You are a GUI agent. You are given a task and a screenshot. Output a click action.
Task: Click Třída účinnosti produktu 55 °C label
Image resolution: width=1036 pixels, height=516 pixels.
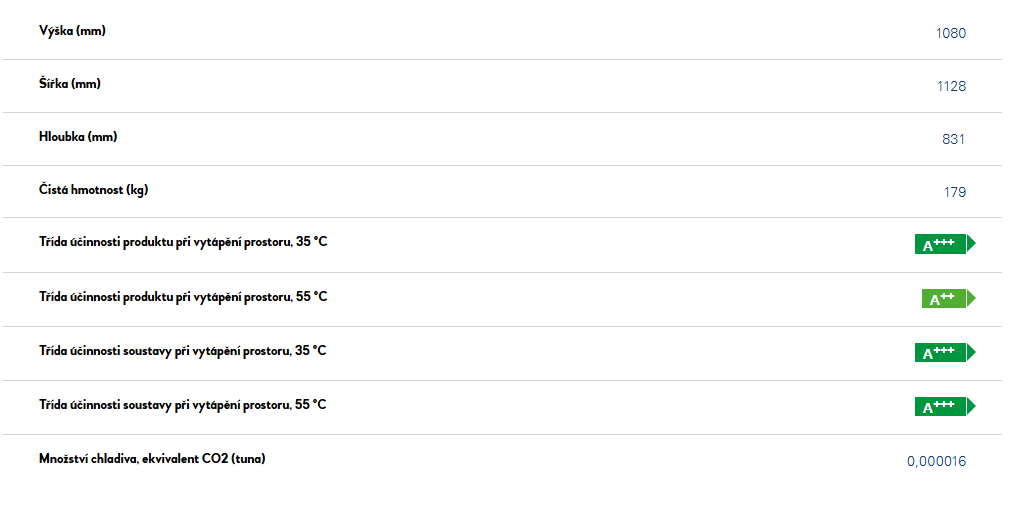183,297
